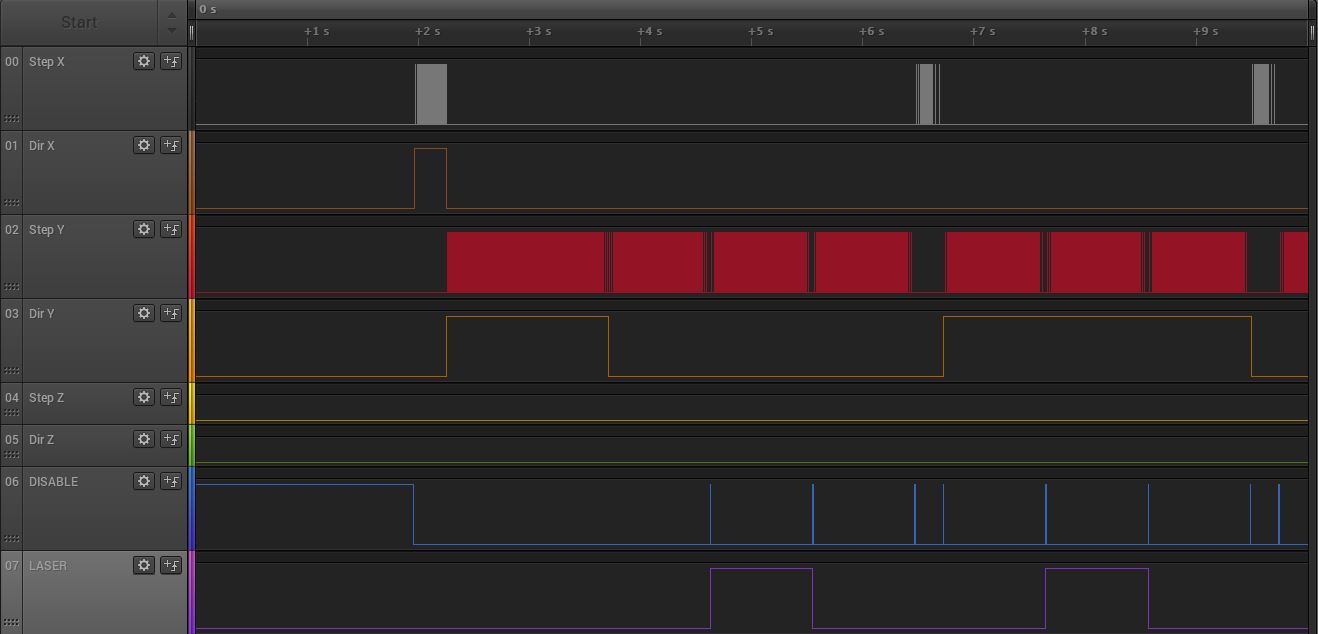Viewport: 1318px width, 634px height.
Task: Select the Step Z channel label
Action: point(47,398)
